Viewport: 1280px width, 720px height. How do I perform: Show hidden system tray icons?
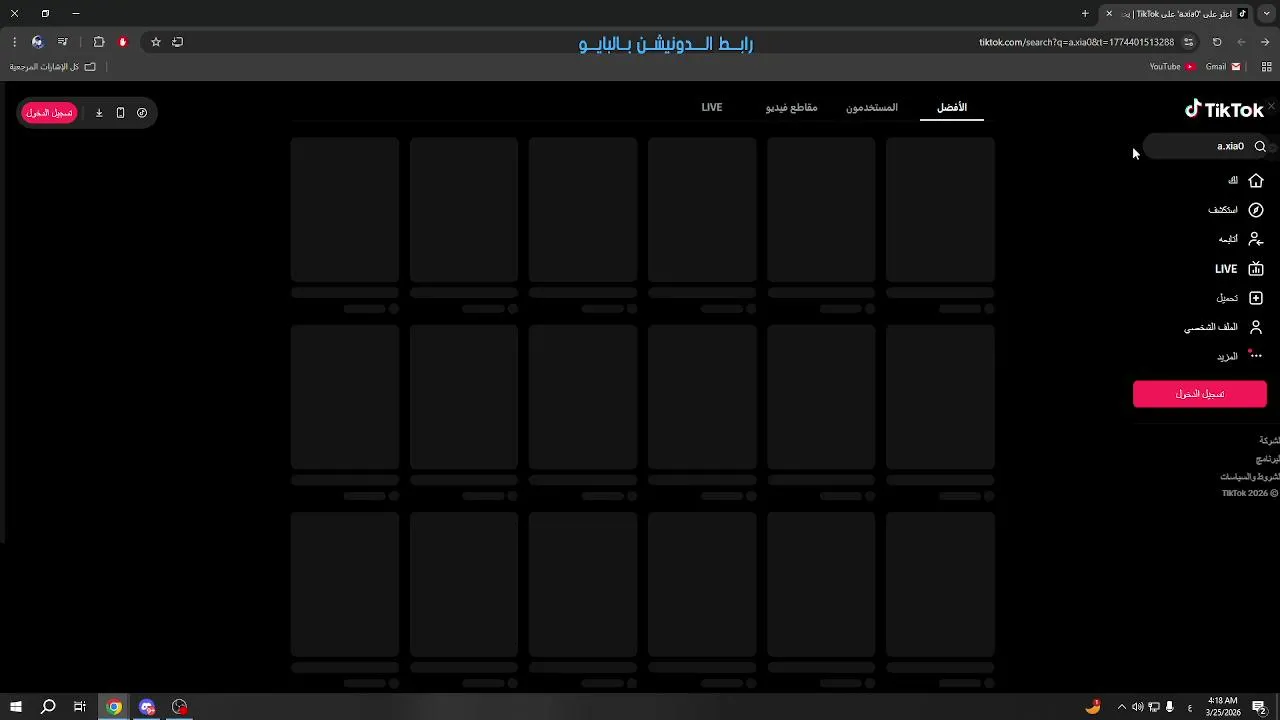(x=1121, y=707)
